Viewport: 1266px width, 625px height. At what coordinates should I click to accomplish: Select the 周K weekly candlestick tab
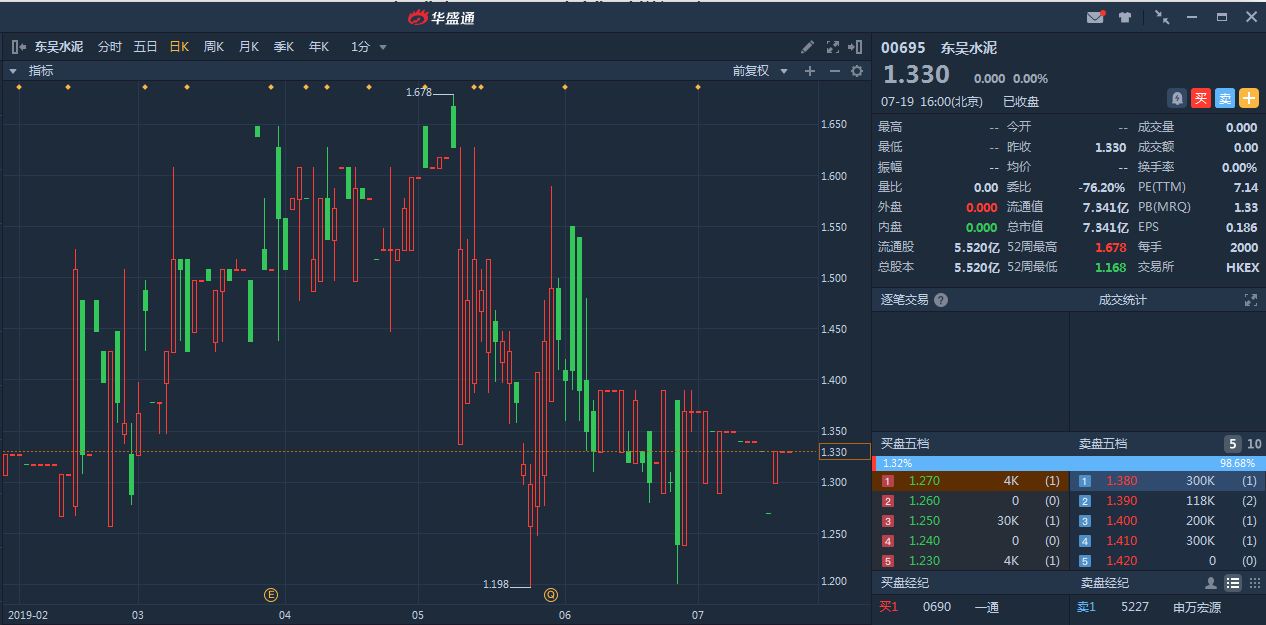coord(214,47)
